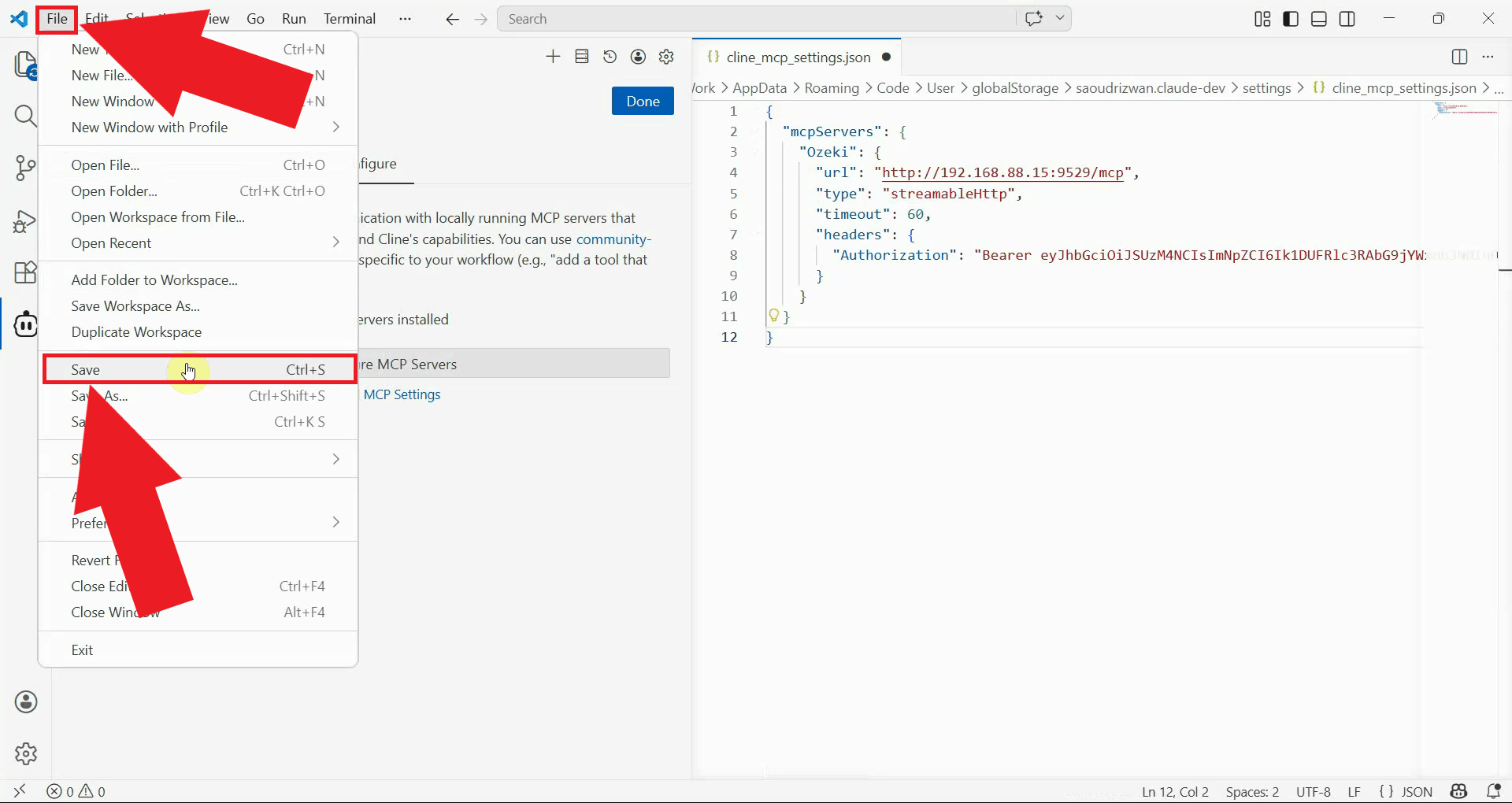
Task: Open the more menus ellipsis
Action: click(405, 19)
